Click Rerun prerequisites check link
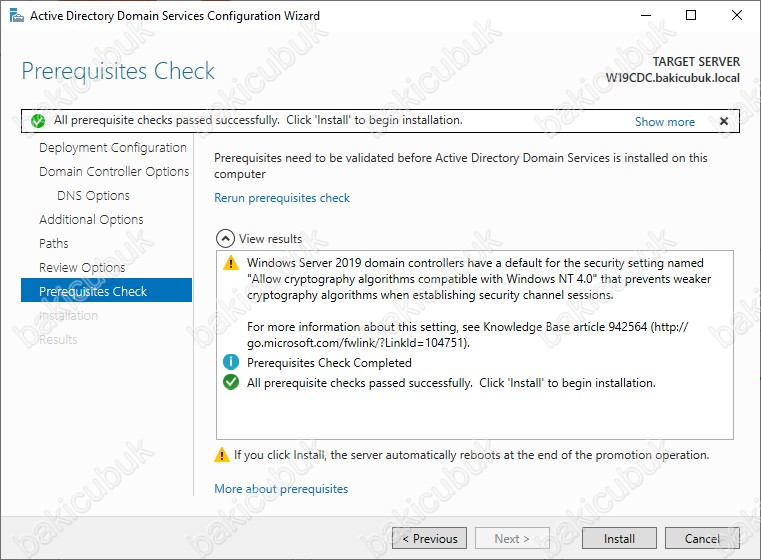761x560 pixels. pos(282,198)
